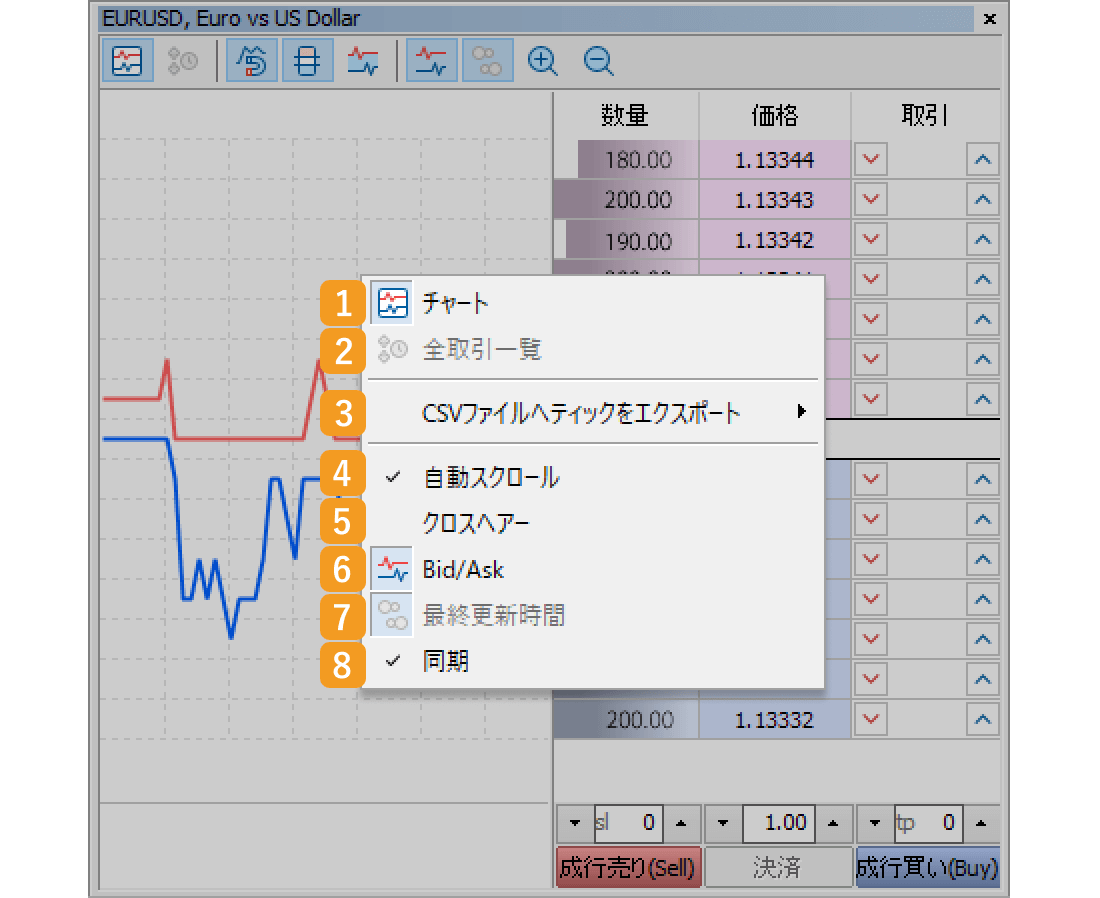1100x898 pixels.
Task: Zoom out with the magnifier minus icon
Action: (x=598, y=61)
